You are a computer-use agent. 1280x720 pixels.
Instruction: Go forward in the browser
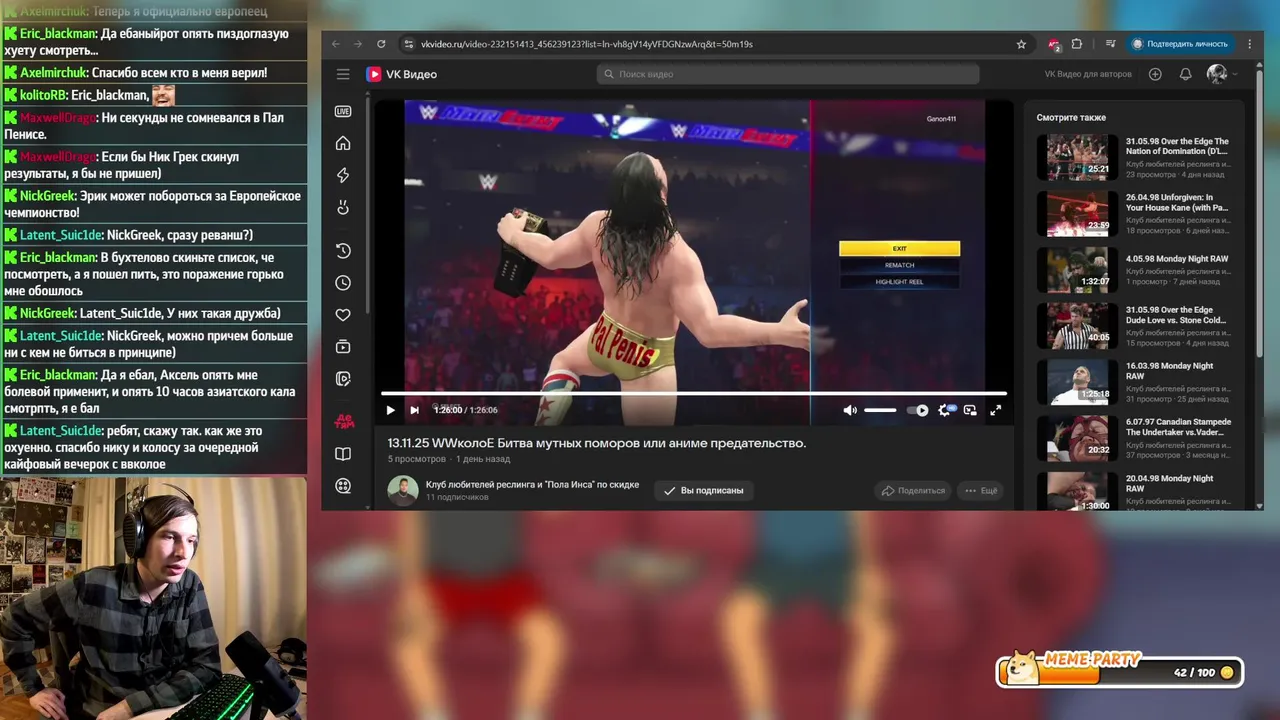click(358, 44)
